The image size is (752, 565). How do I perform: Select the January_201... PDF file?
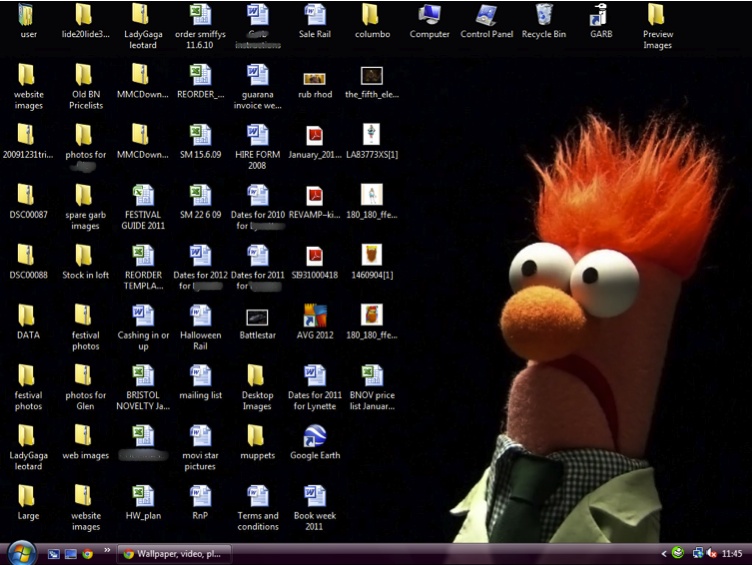pyautogui.click(x=315, y=142)
